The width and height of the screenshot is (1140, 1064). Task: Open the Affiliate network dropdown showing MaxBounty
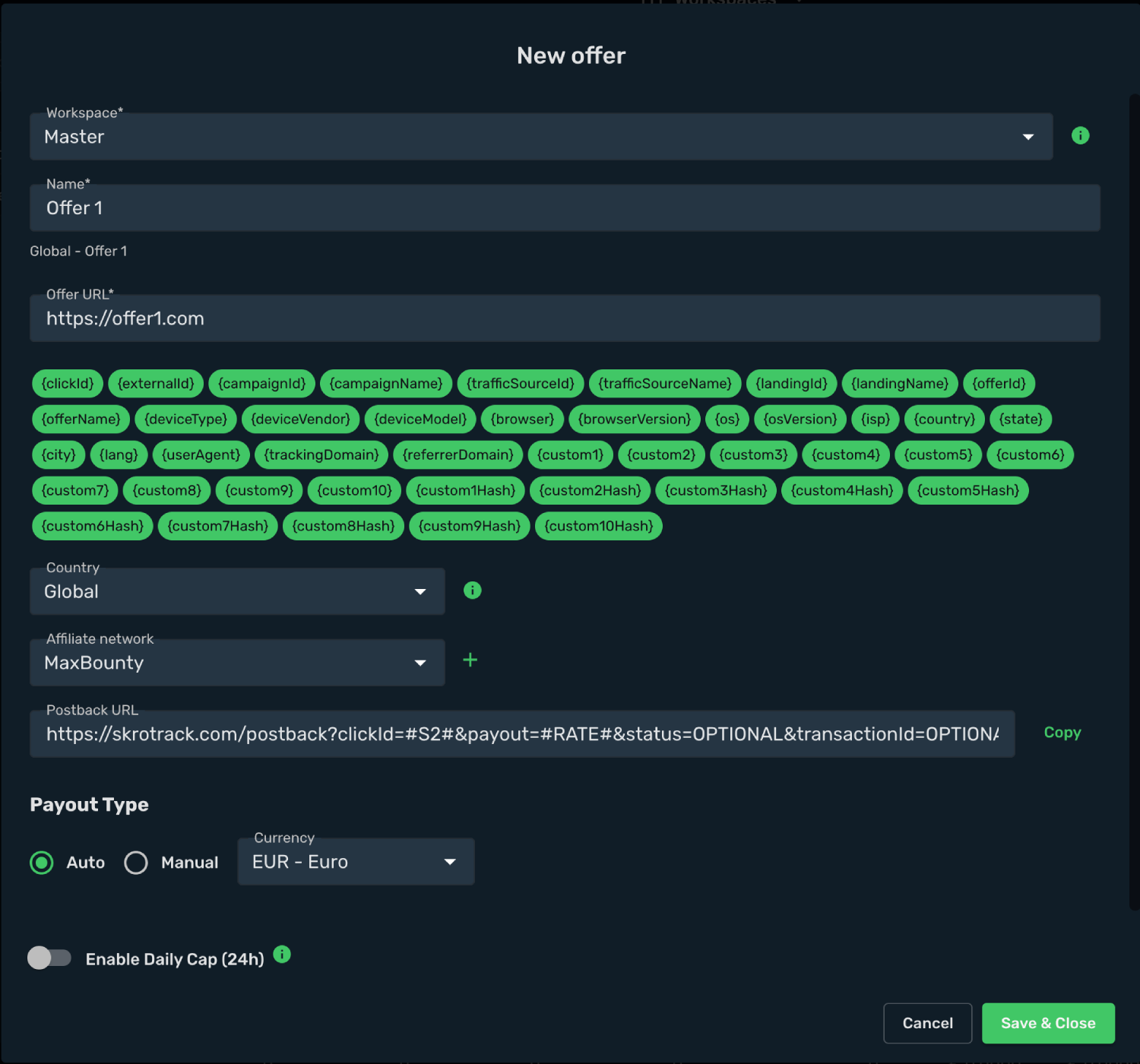coord(237,663)
